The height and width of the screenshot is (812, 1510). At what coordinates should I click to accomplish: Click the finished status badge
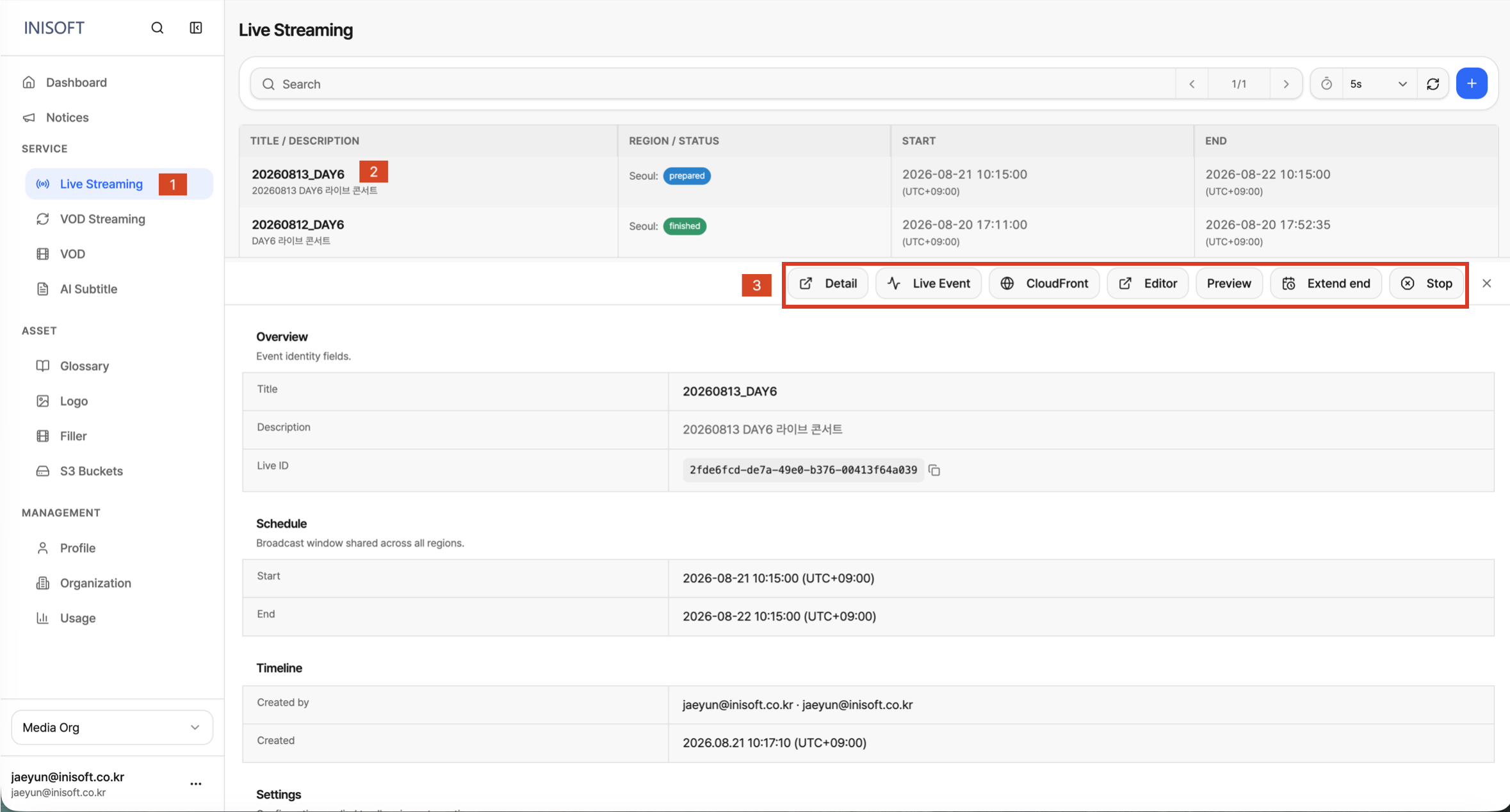685,226
